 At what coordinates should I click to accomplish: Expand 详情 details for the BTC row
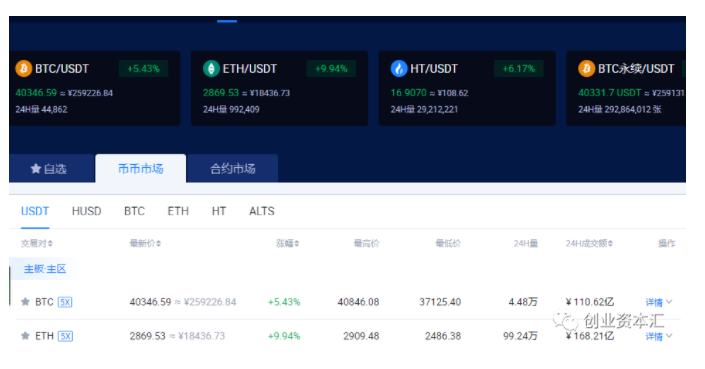(x=659, y=302)
